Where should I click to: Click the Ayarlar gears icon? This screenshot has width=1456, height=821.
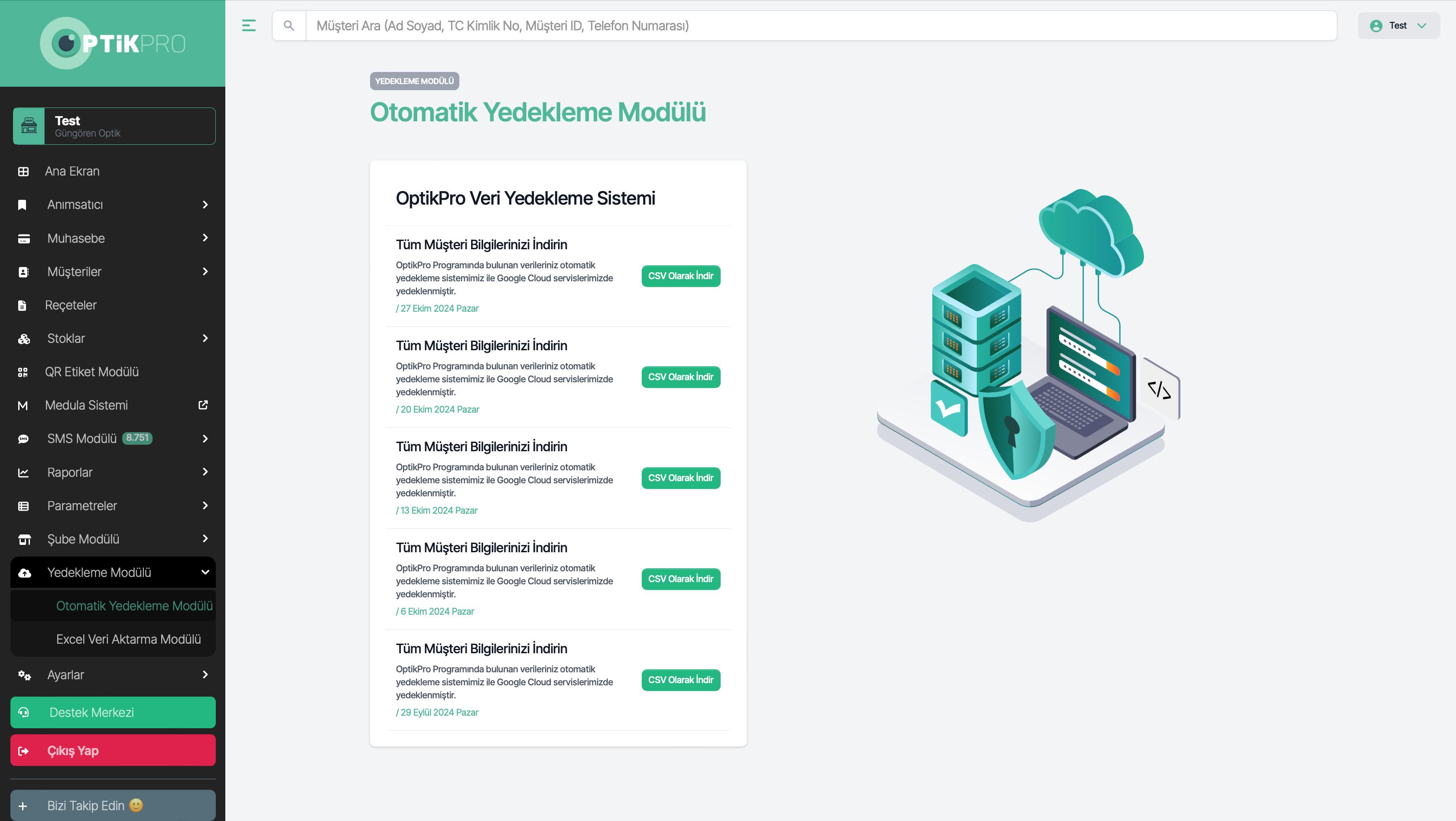(x=24, y=675)
